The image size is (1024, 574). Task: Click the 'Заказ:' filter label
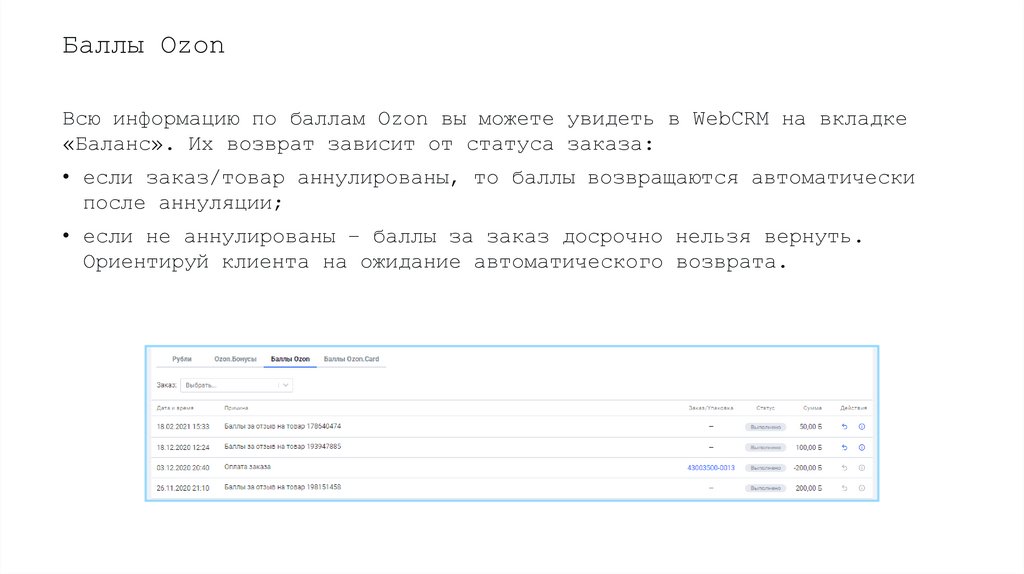click(167, 385)
